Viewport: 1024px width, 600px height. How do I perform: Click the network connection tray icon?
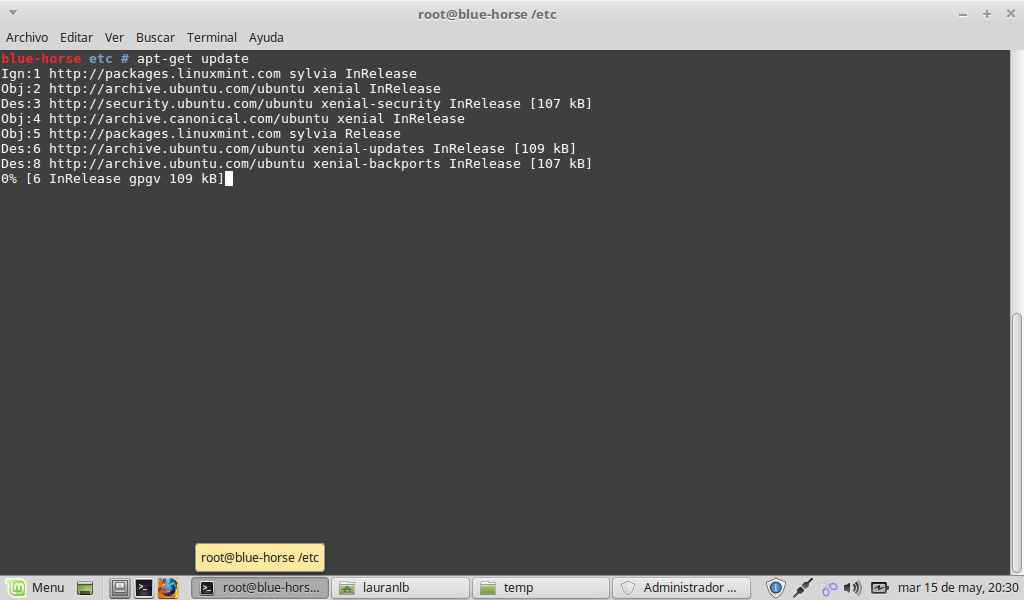click(802, 588)
